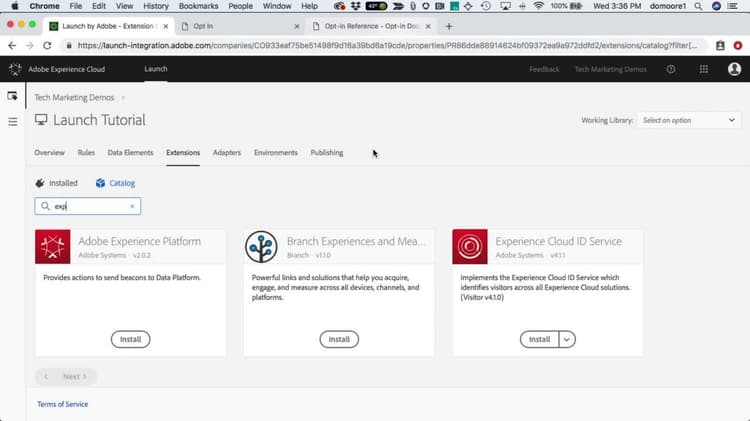This screenshot has width=750, height=421.
Task: Click the Dropbox icon in menu bar
Action: click(x=355, y=6)
